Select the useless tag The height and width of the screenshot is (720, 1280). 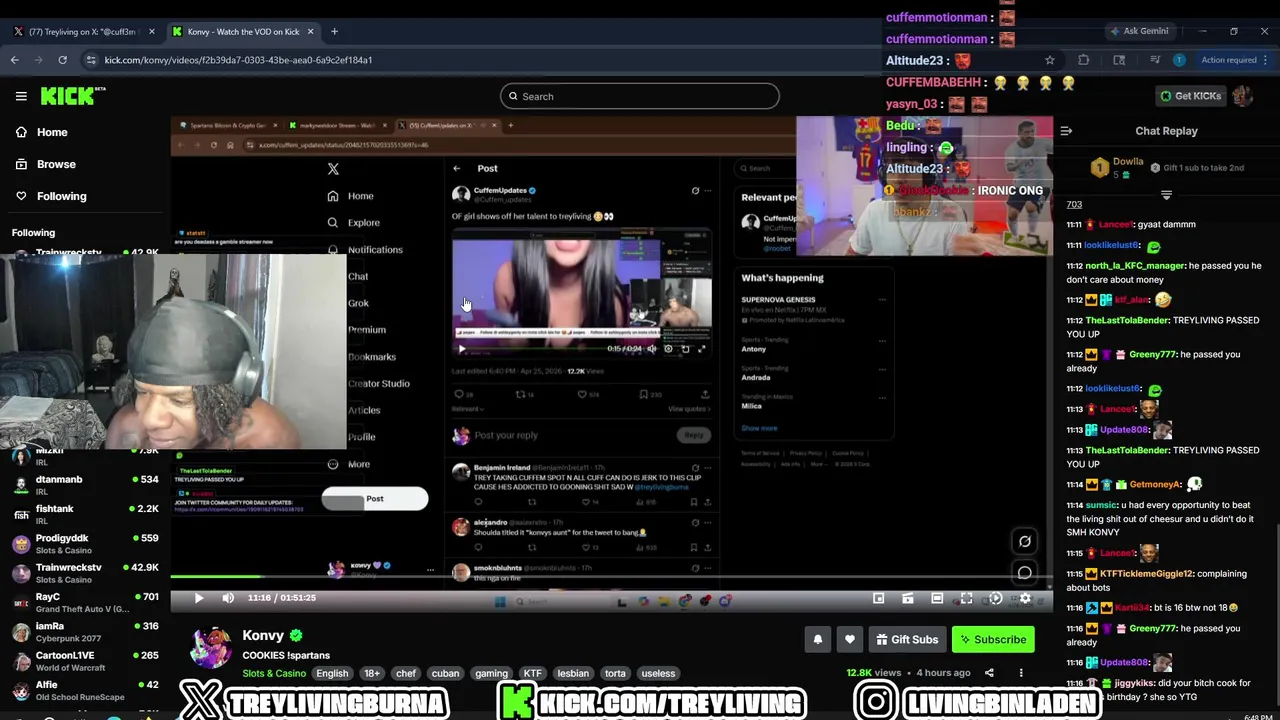(x=658, y=673)
